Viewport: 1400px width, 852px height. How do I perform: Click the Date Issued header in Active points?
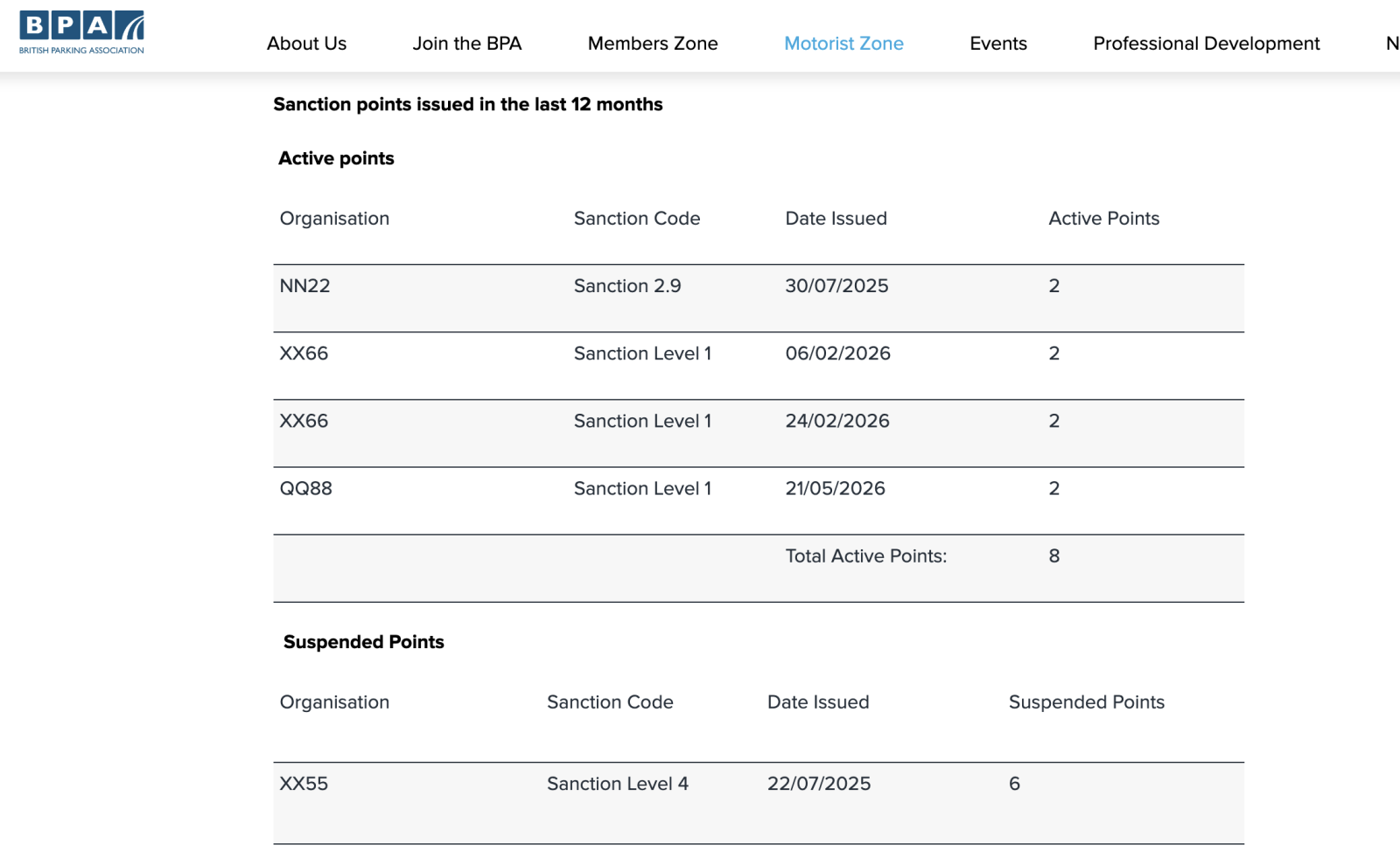(836, 219)
